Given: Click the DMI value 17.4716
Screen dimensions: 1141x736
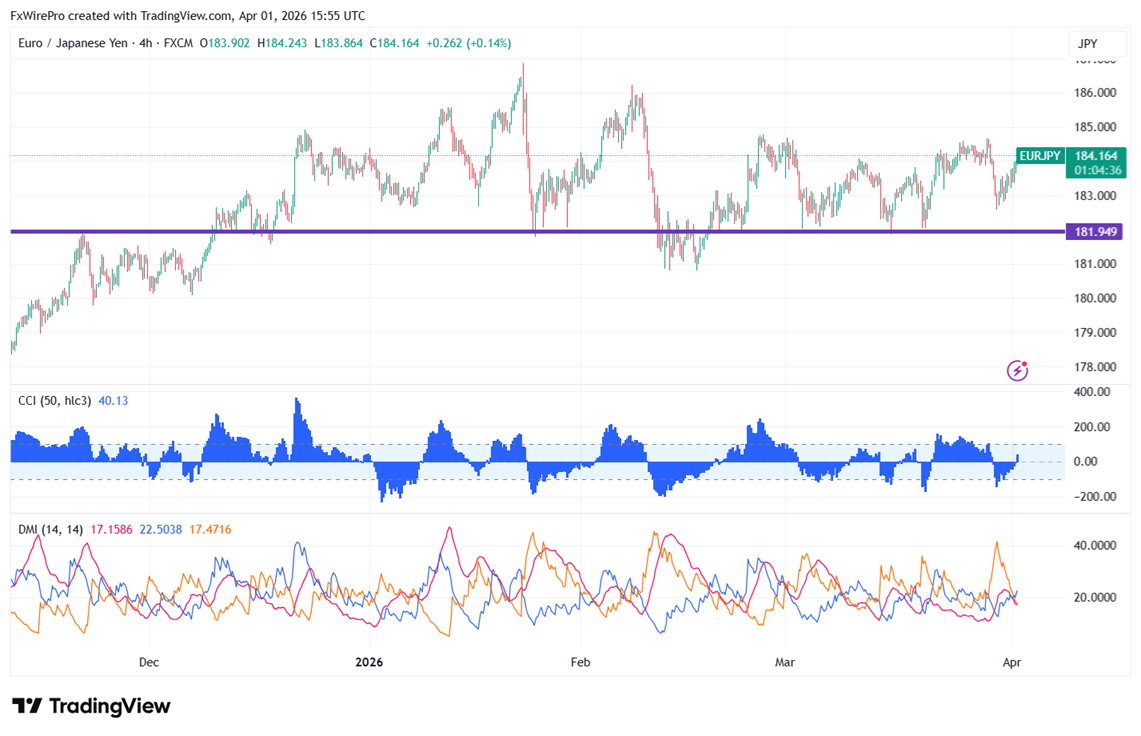Looking at the screenshot, I should coord(210,529).
